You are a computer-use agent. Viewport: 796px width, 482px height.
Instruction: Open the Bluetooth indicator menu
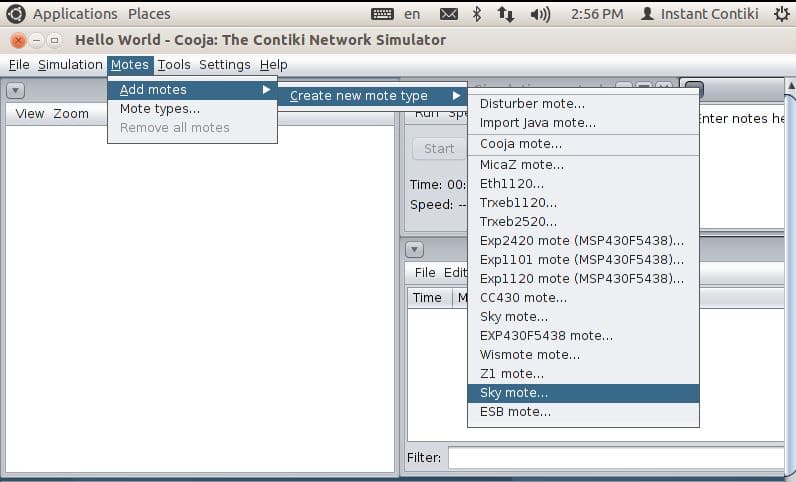click(477, 14)
